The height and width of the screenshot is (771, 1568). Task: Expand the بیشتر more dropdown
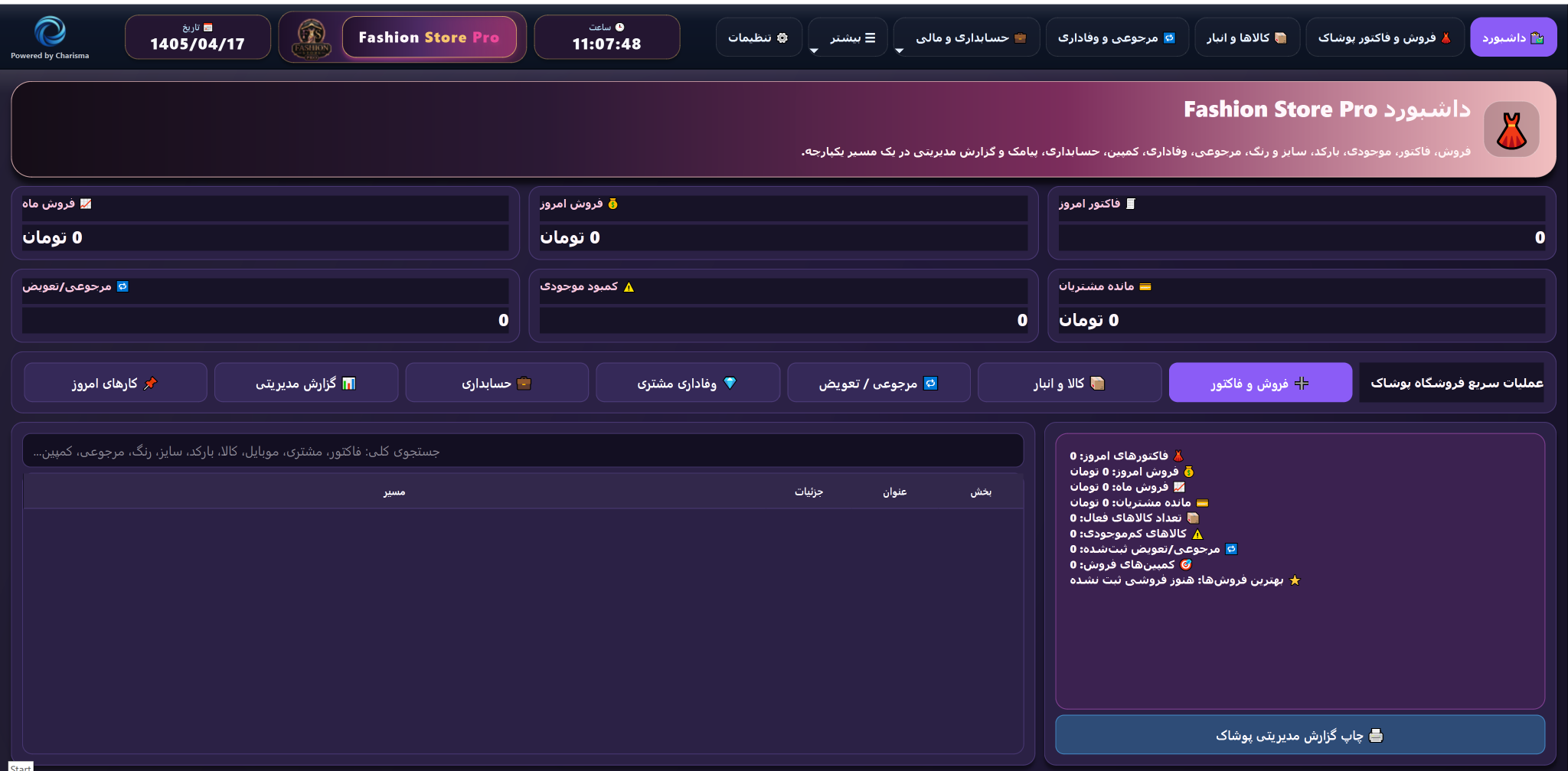[848, 38]
